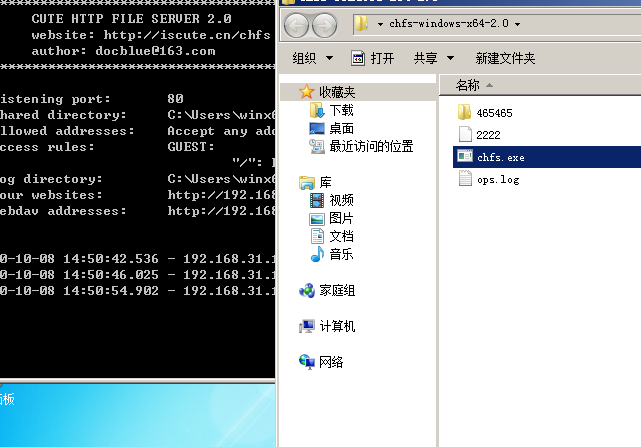Image resolution: width=641 pixels, height=447 pixels.
Task: Click the 最近访问的位置 icon
Action: point(317,146)
